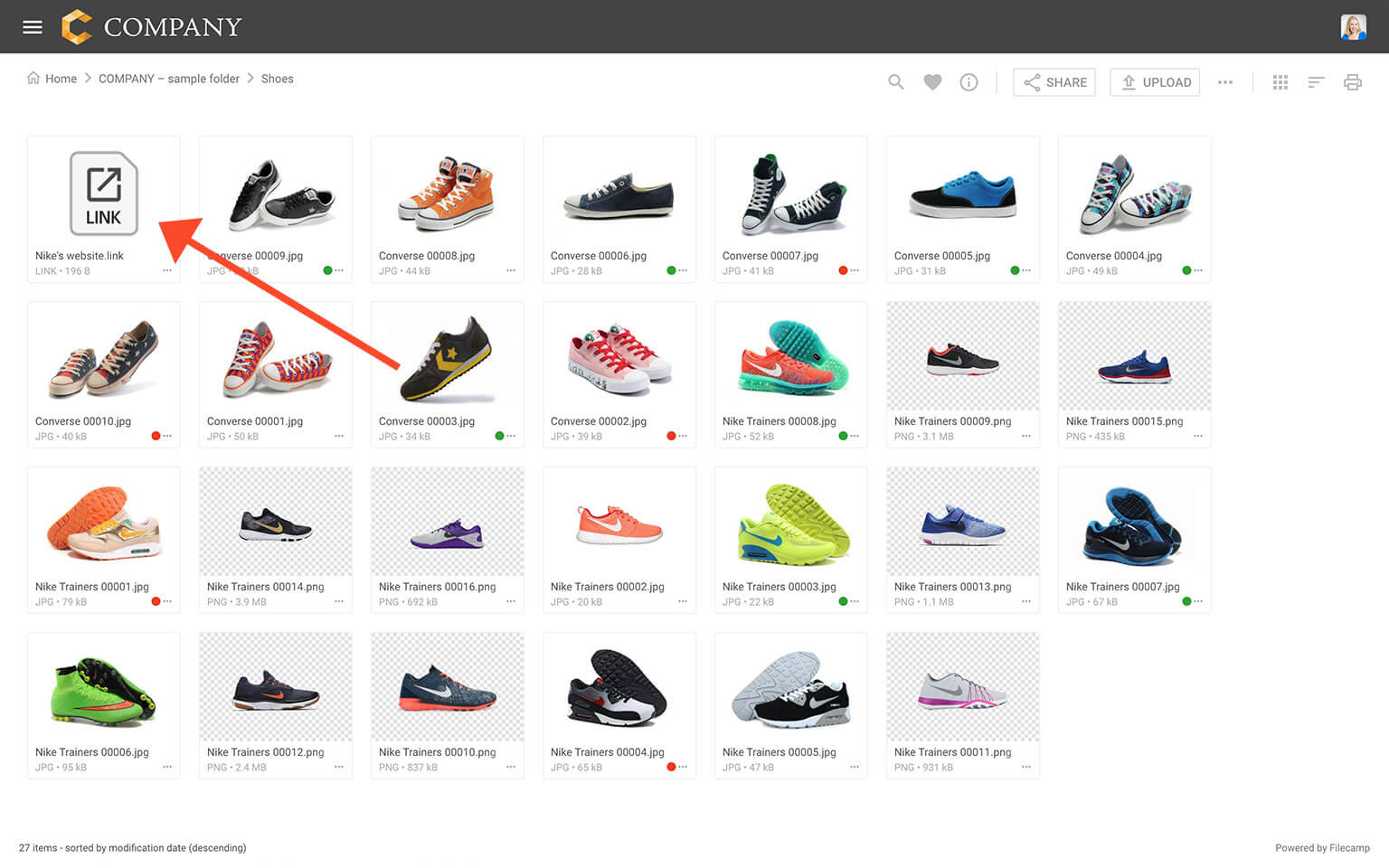Open options for Converse 00006.jpg
The width and height of the screenshot is (1389, 868).
[683, 270]
